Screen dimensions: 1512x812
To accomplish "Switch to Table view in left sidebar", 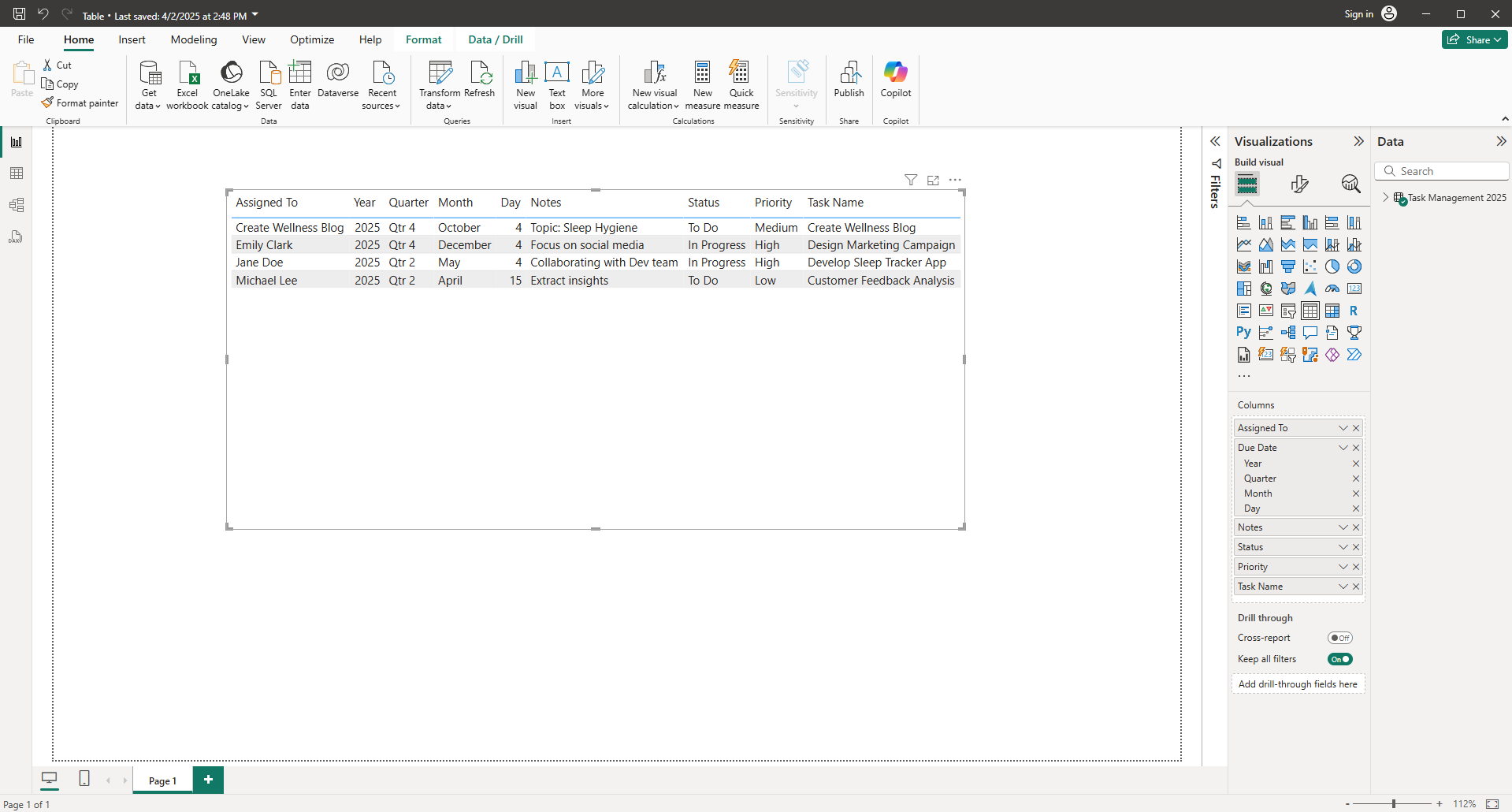I will coord(16,173).
